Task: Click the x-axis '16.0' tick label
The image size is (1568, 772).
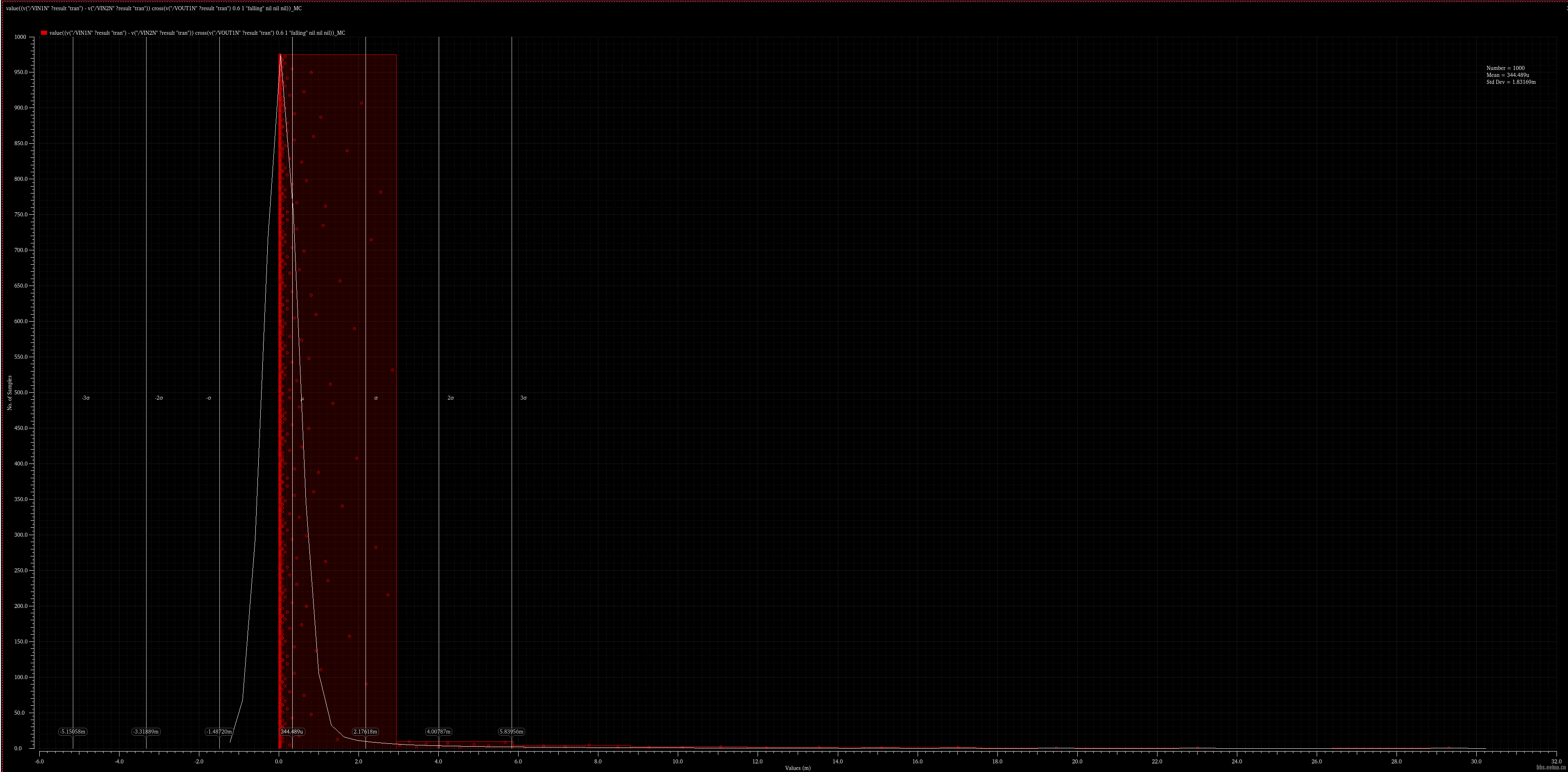Action: [x=917, y=761]
